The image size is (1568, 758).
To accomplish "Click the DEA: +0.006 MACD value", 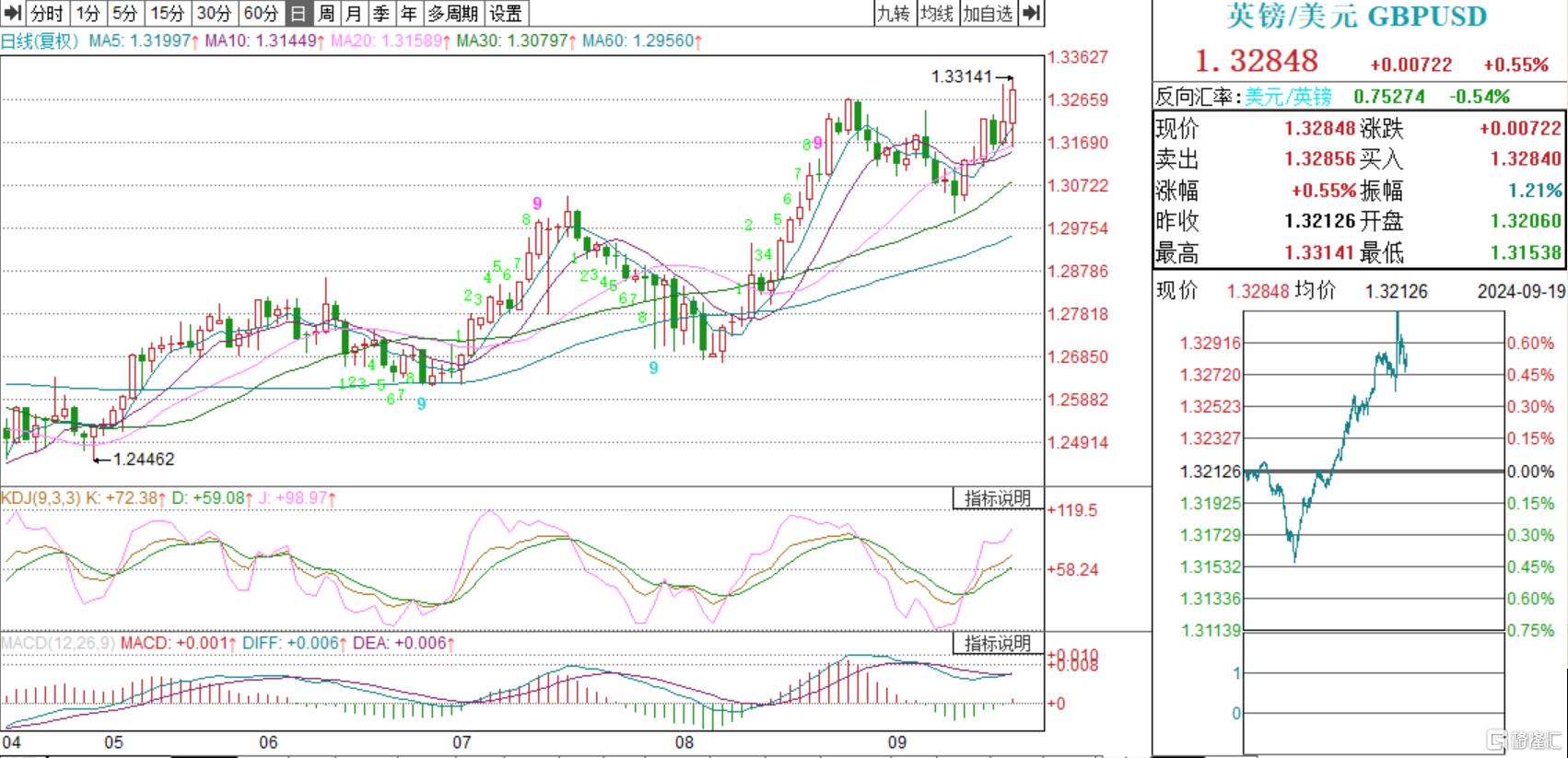I will 404,643.
